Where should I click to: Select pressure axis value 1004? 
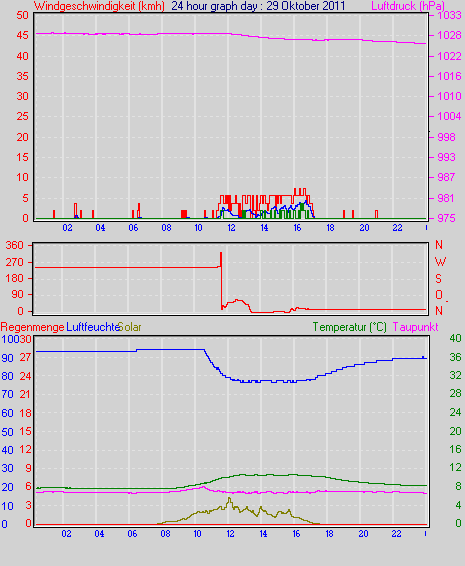[449, 116]
